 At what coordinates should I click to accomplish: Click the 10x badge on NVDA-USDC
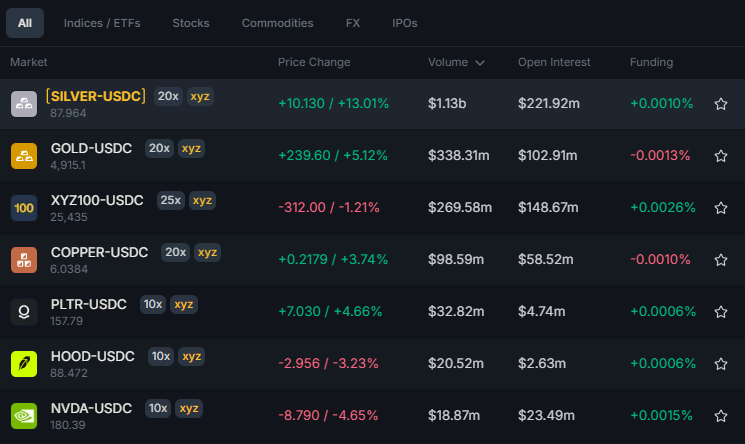click(x=158, y=408)
